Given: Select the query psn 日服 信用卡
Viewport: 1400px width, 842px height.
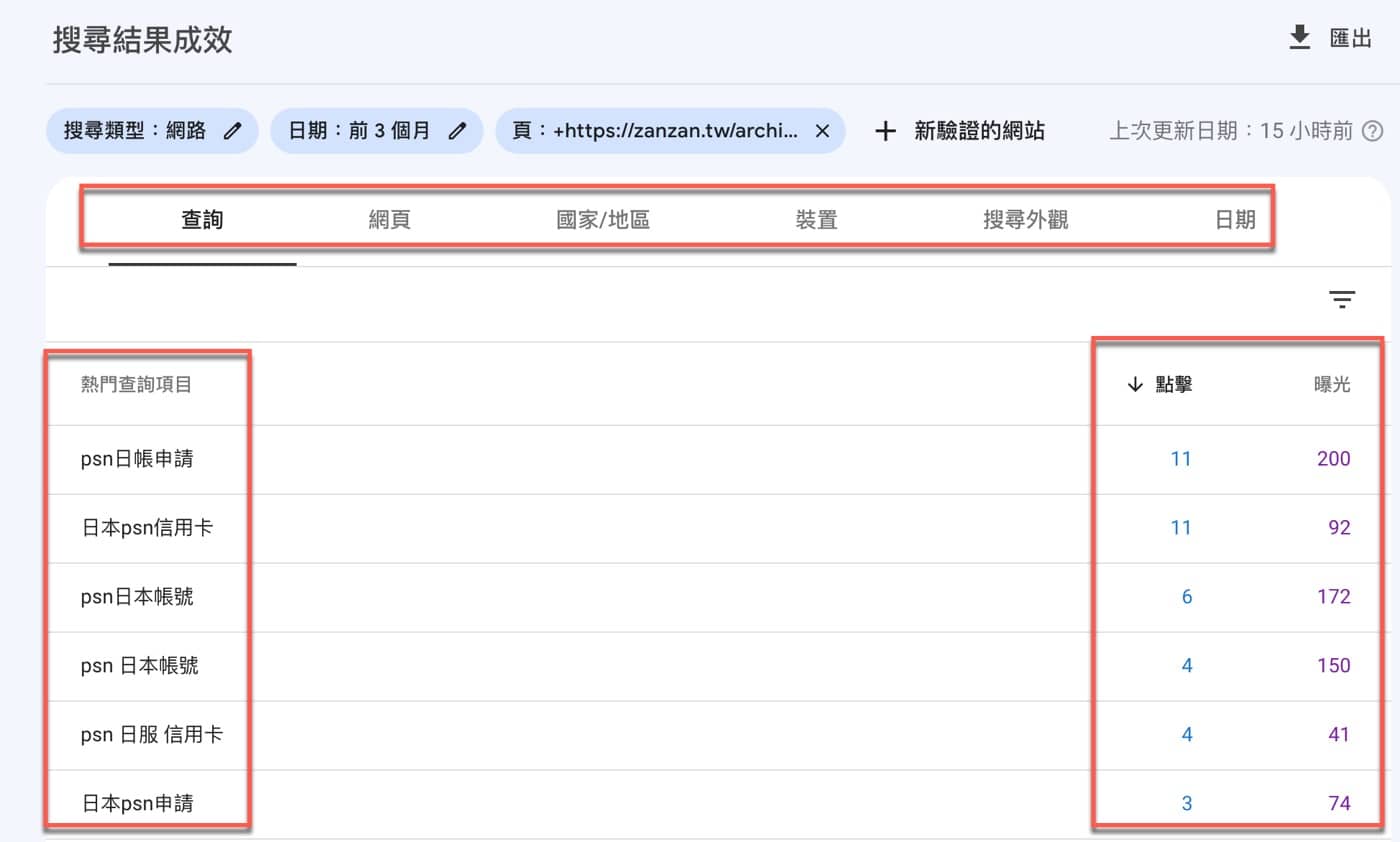Looking at the screenshot, I should point(152,735).
